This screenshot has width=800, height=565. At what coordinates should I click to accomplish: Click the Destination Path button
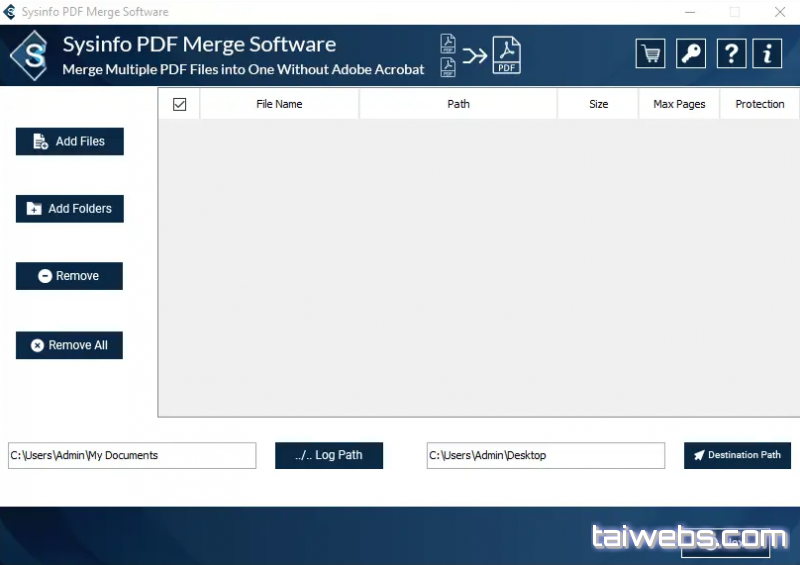(737, 455)
